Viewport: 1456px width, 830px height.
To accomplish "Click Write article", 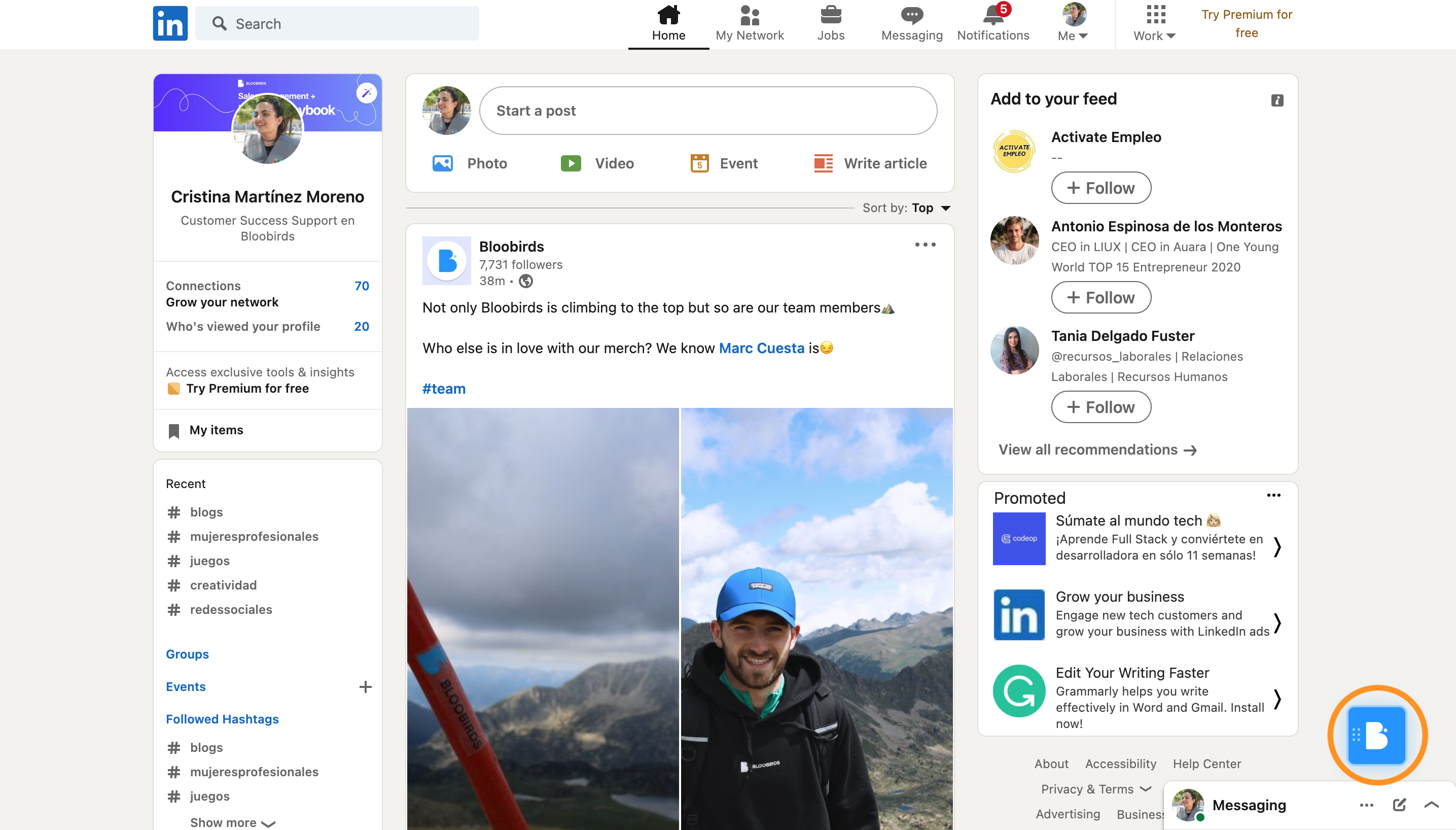I will [870, 163].
